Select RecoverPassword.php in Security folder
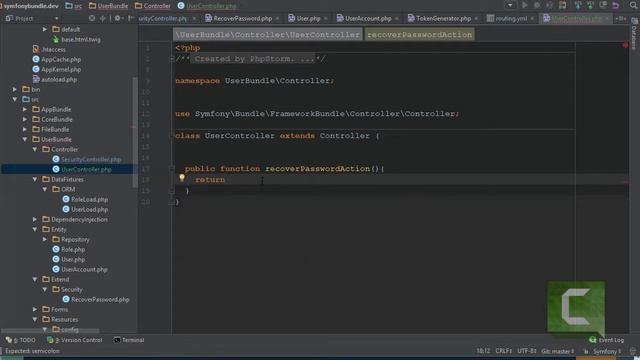Image resolution: width=640 pixels, height=360 pixels. click(96, 299)
